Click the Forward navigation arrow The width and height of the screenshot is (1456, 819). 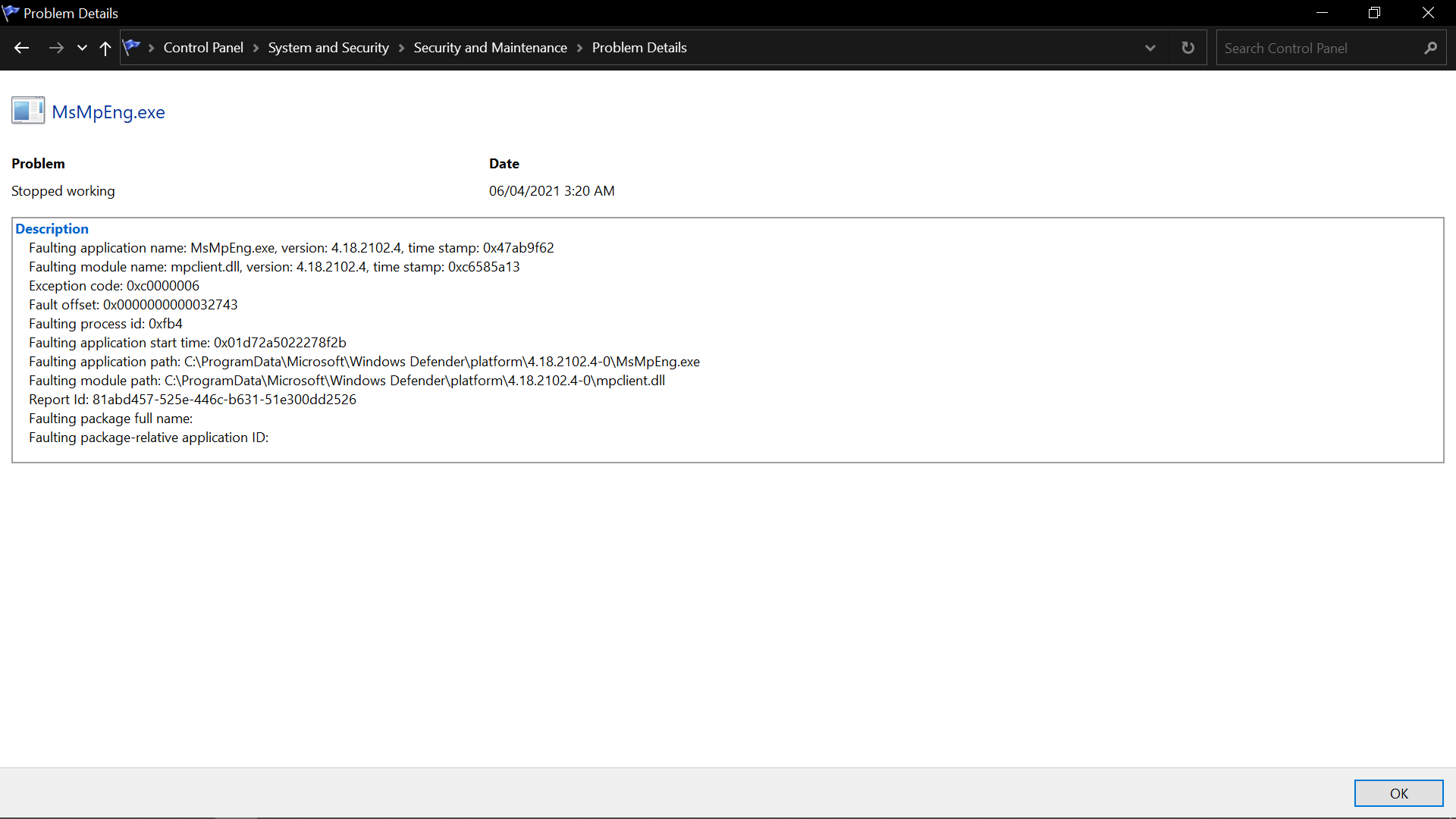56,48
